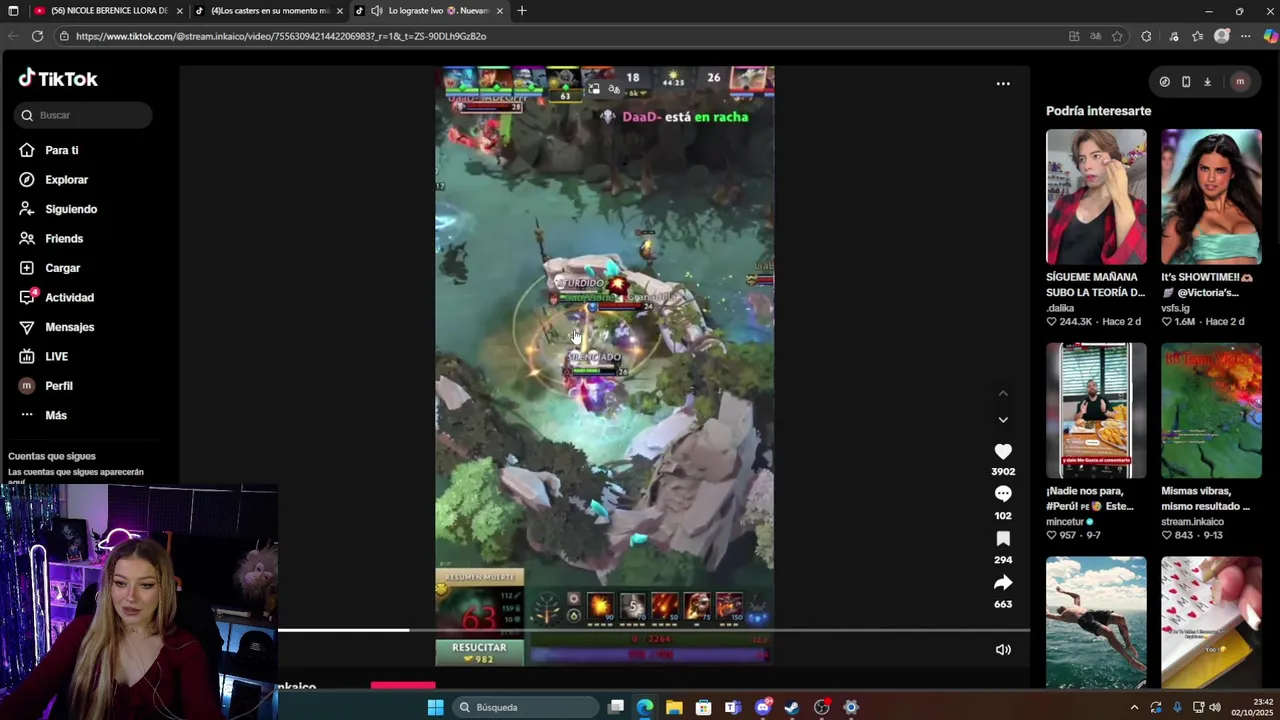Viewport: 1280px width, 720px height.
Task: Open the media control music icon in toolbar
Action: [x=1175, y=36]
